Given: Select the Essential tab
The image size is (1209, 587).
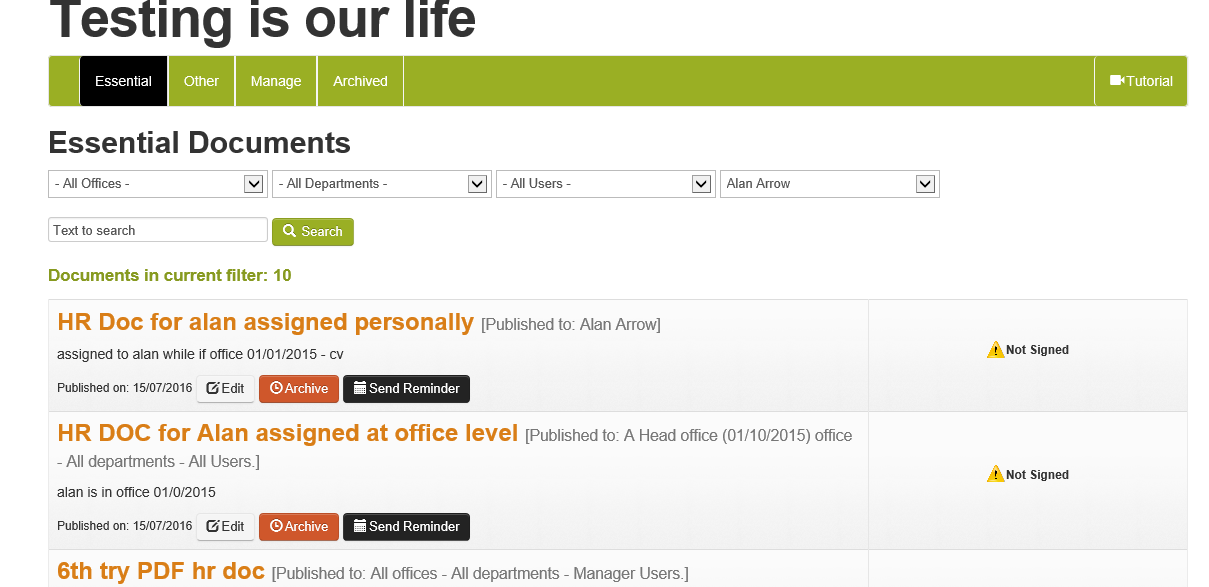Looking at the screenshot, I should [x=123, y=81].
